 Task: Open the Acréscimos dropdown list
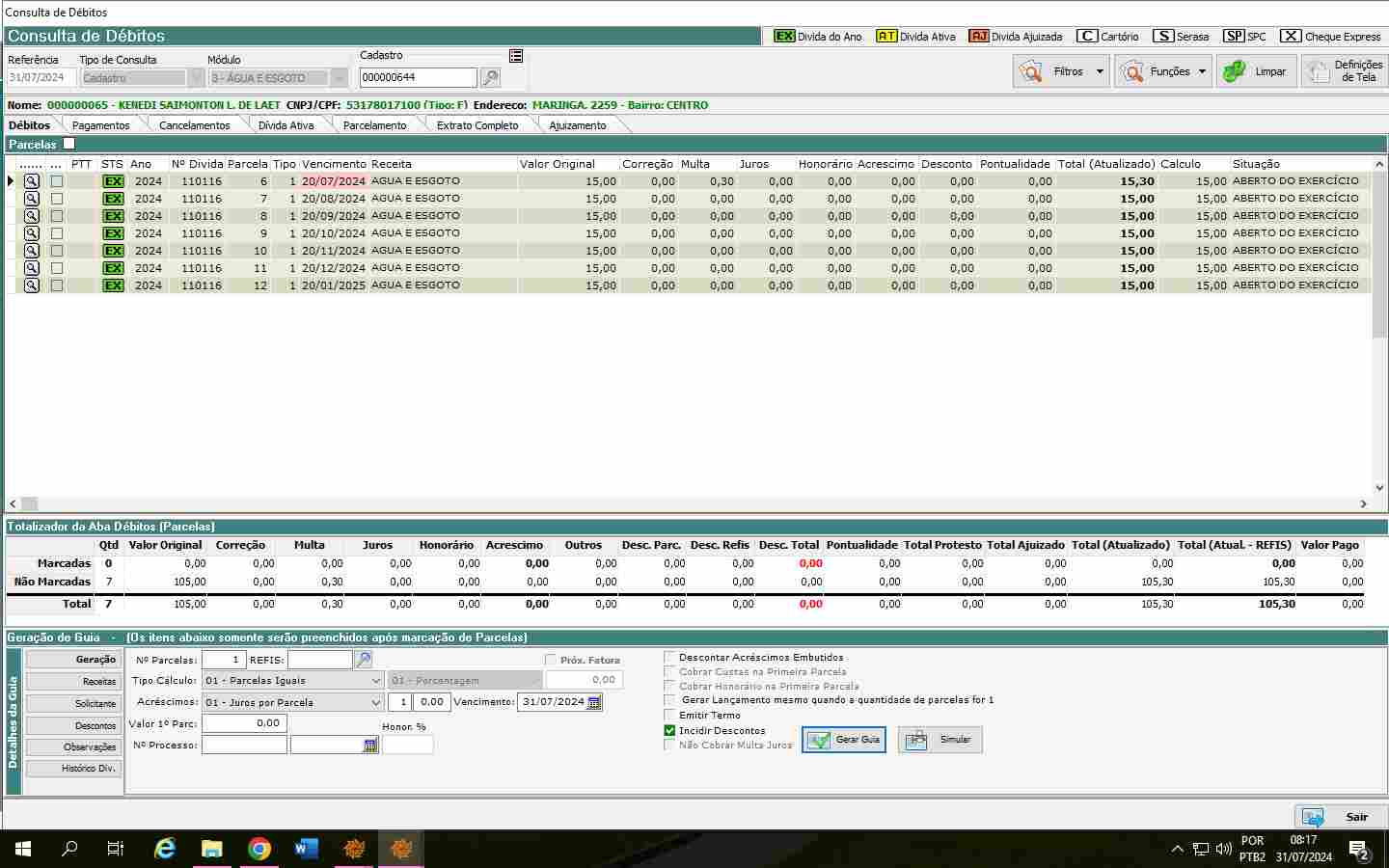click(x=376, y=702)
